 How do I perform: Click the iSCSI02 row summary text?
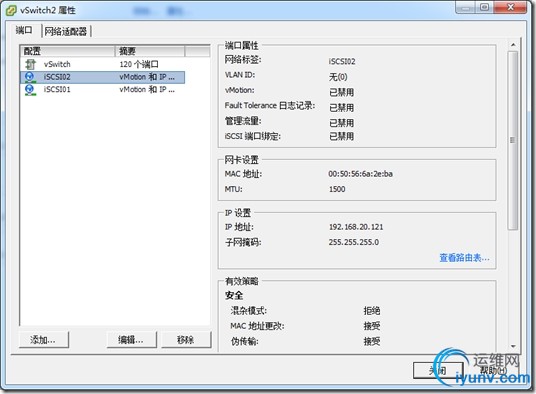tap(147, 77)
